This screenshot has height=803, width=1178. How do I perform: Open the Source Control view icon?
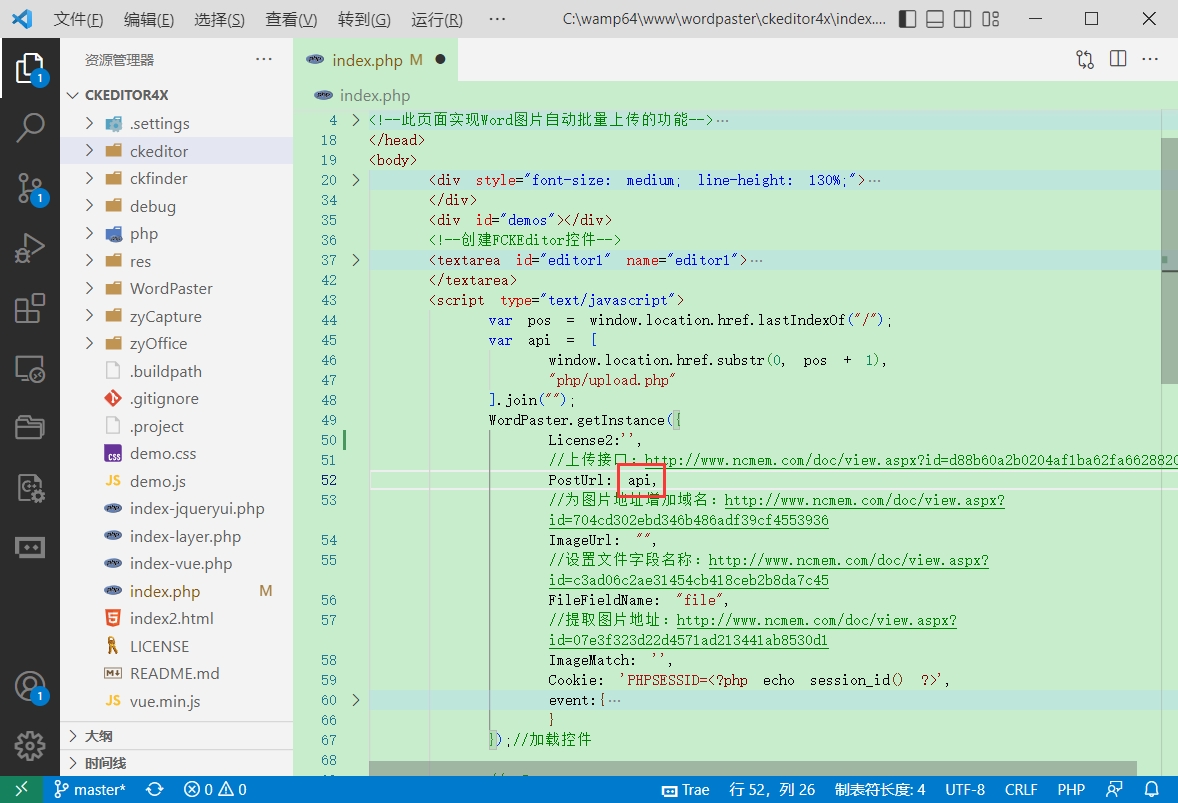coord(30,188)
